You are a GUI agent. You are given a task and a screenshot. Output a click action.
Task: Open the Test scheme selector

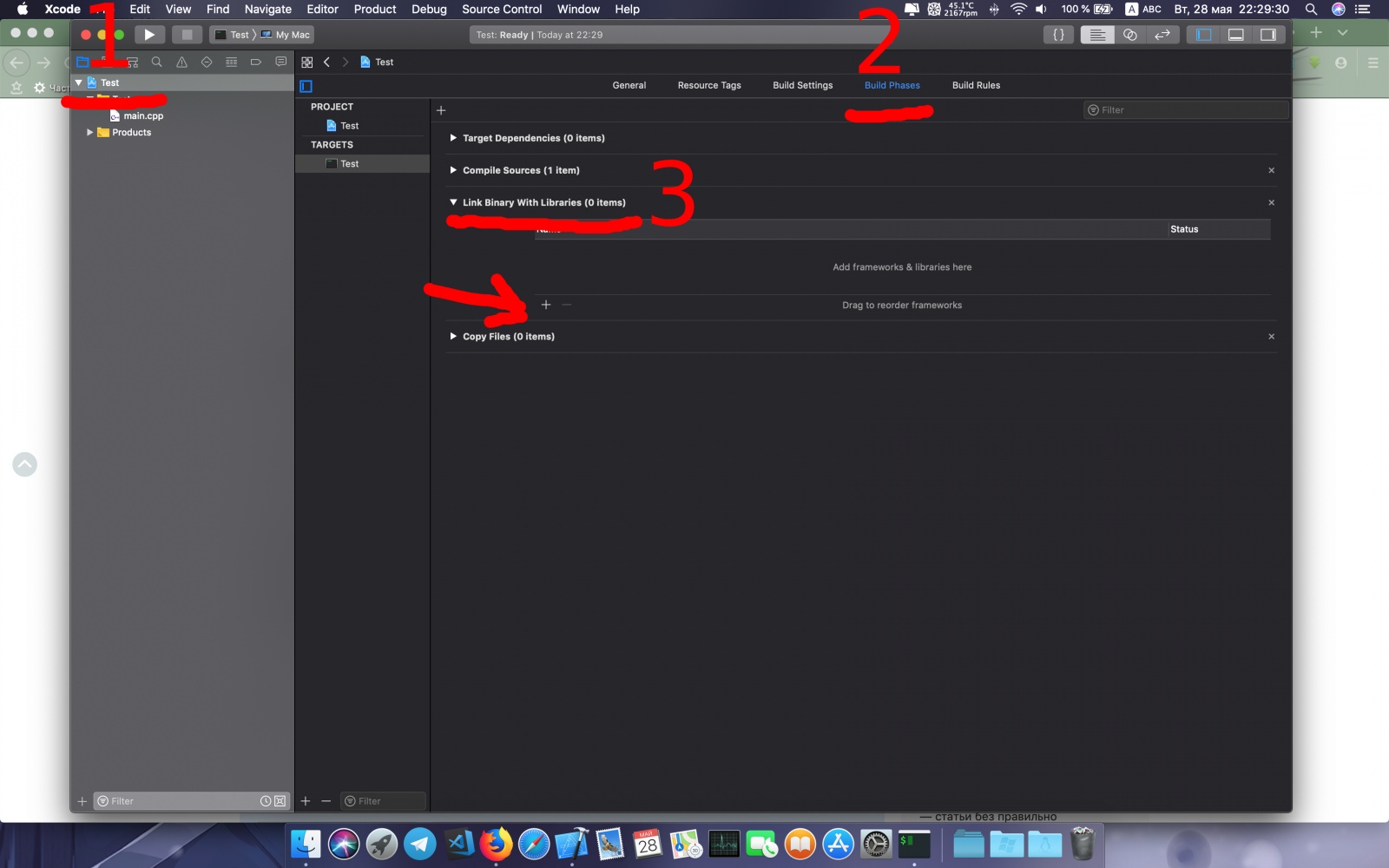pos(233,35)
